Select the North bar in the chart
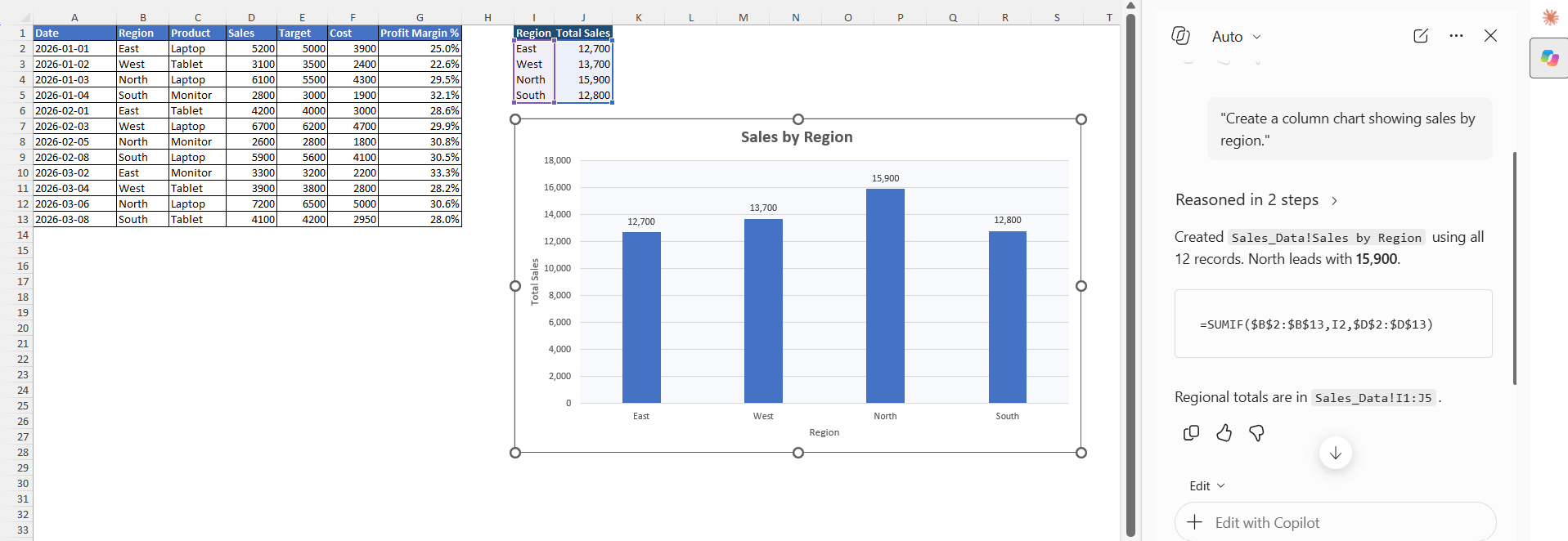This screenshot has width=1568, height=541. click(x=885, y=296)
